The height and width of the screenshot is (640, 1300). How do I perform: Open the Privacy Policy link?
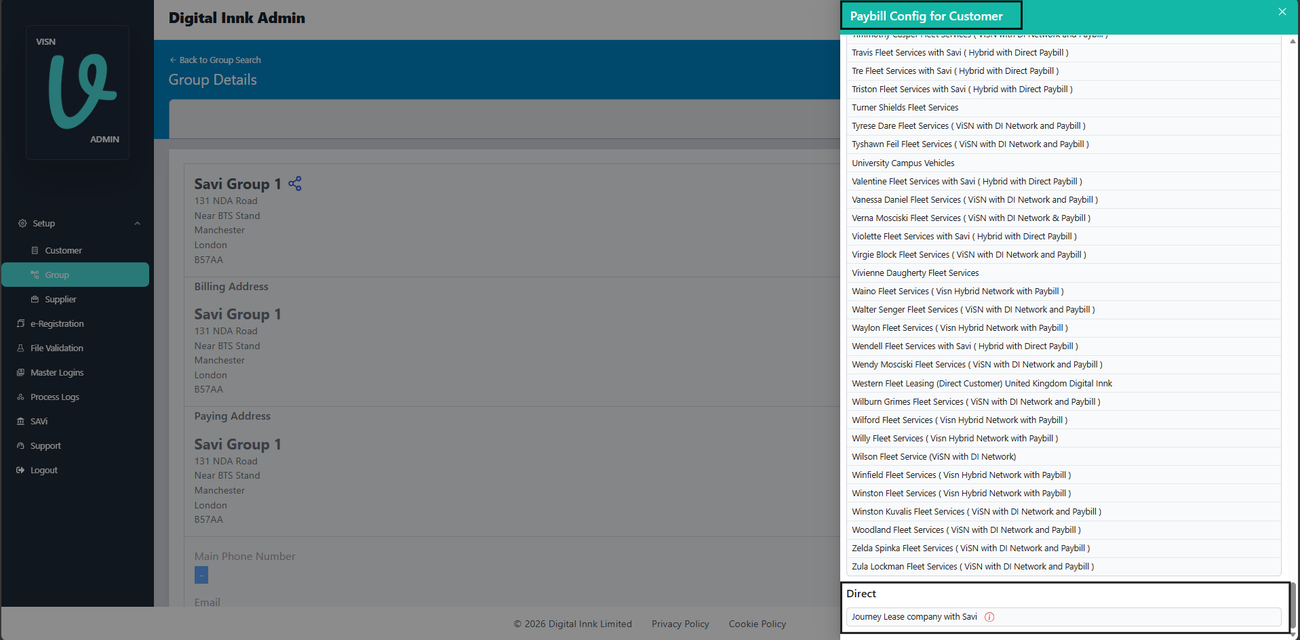pos(680,624)
